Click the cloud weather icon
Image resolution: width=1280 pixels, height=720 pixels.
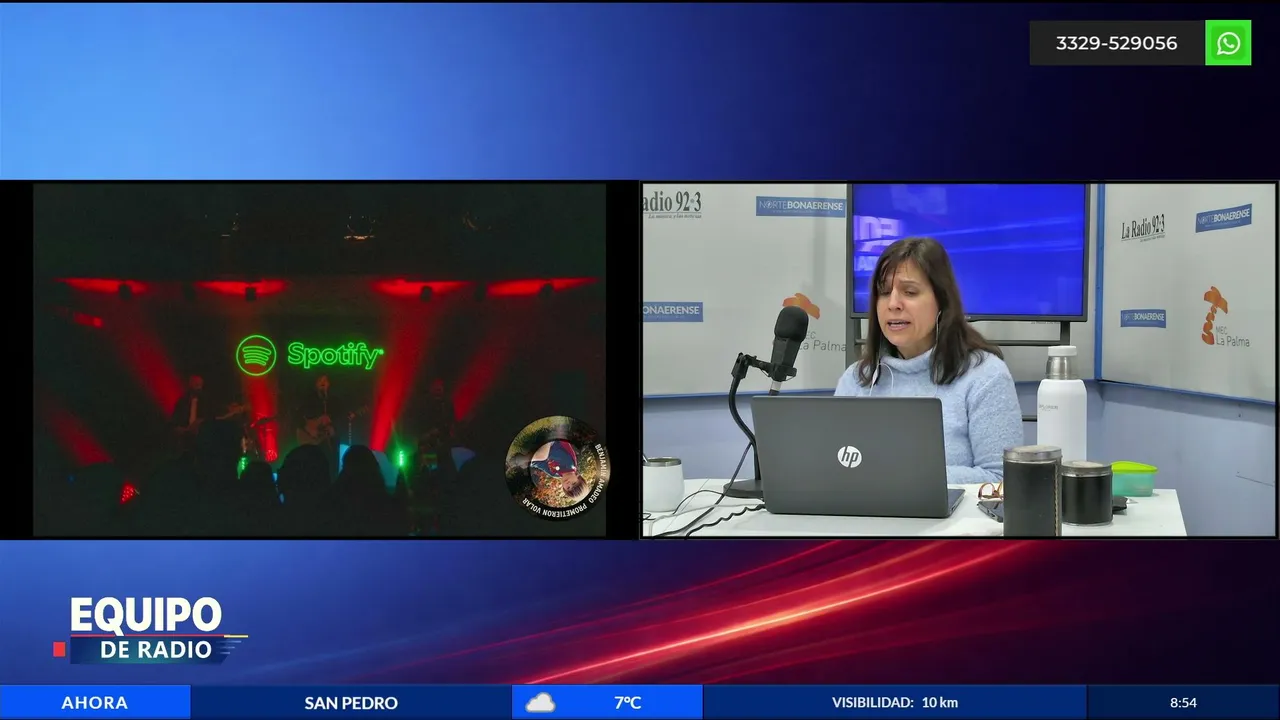pyautogui.click(x=540, y=703)
